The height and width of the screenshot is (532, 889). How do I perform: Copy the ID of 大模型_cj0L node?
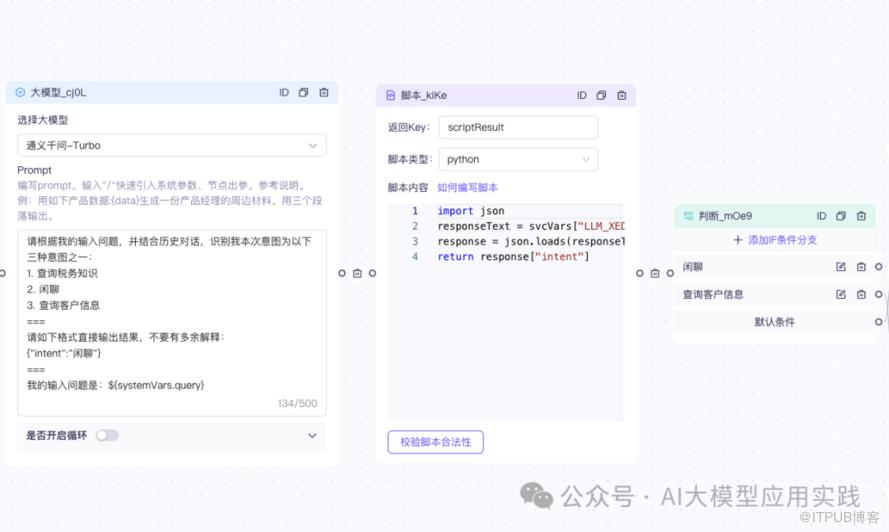tap(284, 92)
